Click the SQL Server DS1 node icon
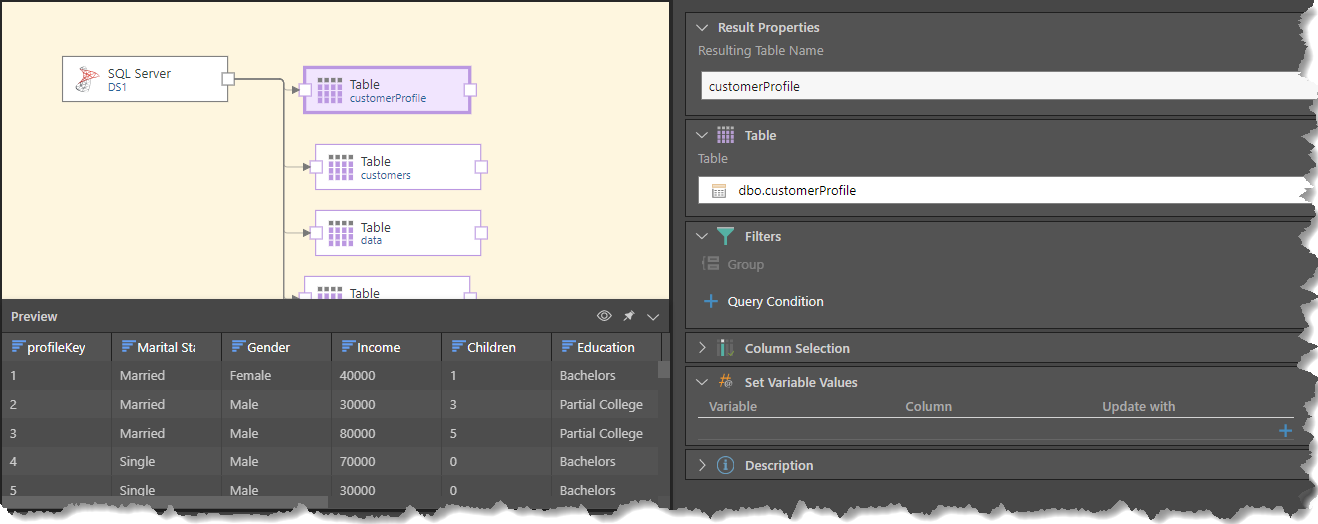 89,79
